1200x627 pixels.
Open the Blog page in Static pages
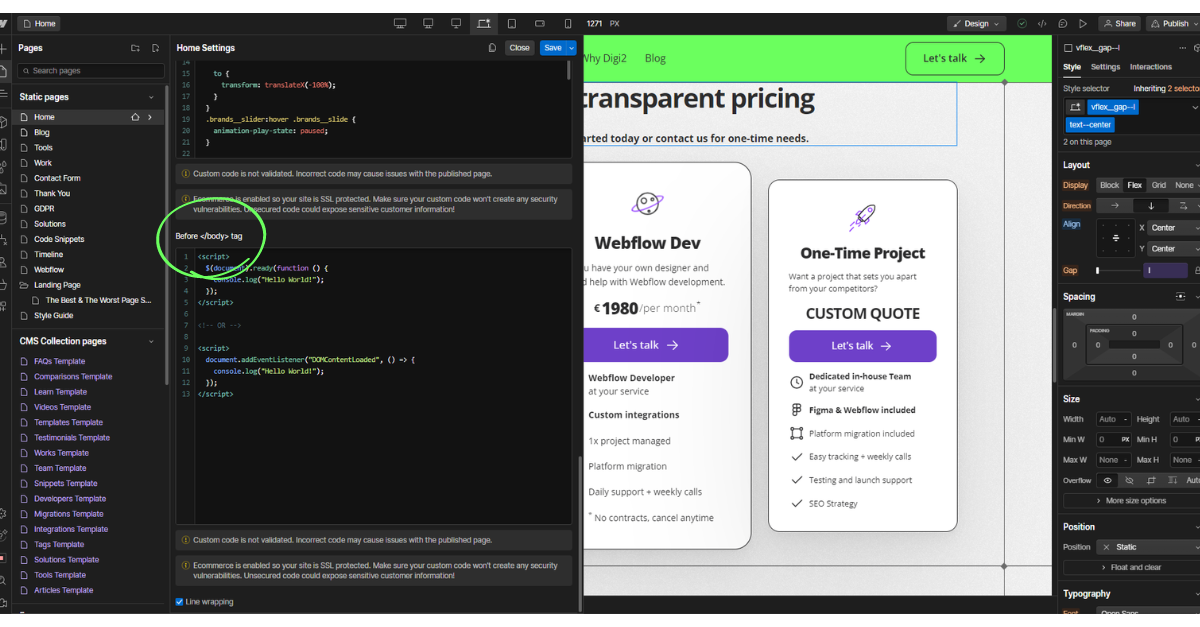[x=42, y=132]
